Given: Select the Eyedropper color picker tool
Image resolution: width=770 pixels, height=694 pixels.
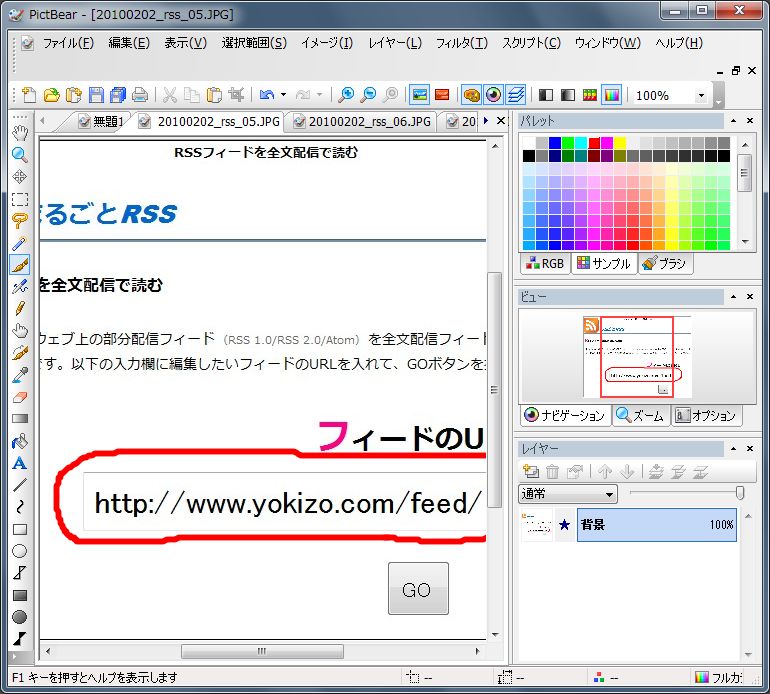Looking at the screenshot, I should pos(20,375).
